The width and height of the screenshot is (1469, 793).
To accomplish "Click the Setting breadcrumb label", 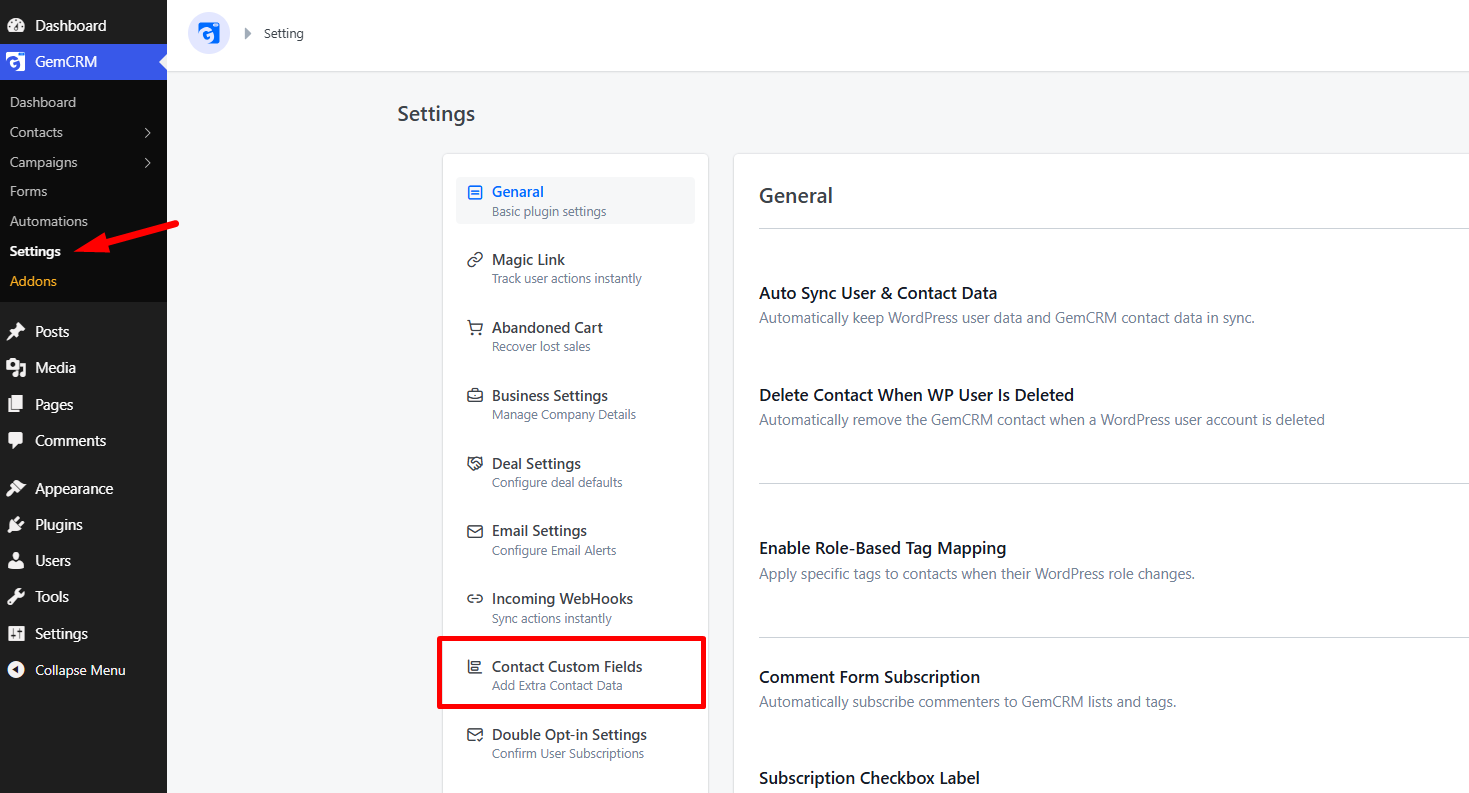I will click(x=284, y=34).
